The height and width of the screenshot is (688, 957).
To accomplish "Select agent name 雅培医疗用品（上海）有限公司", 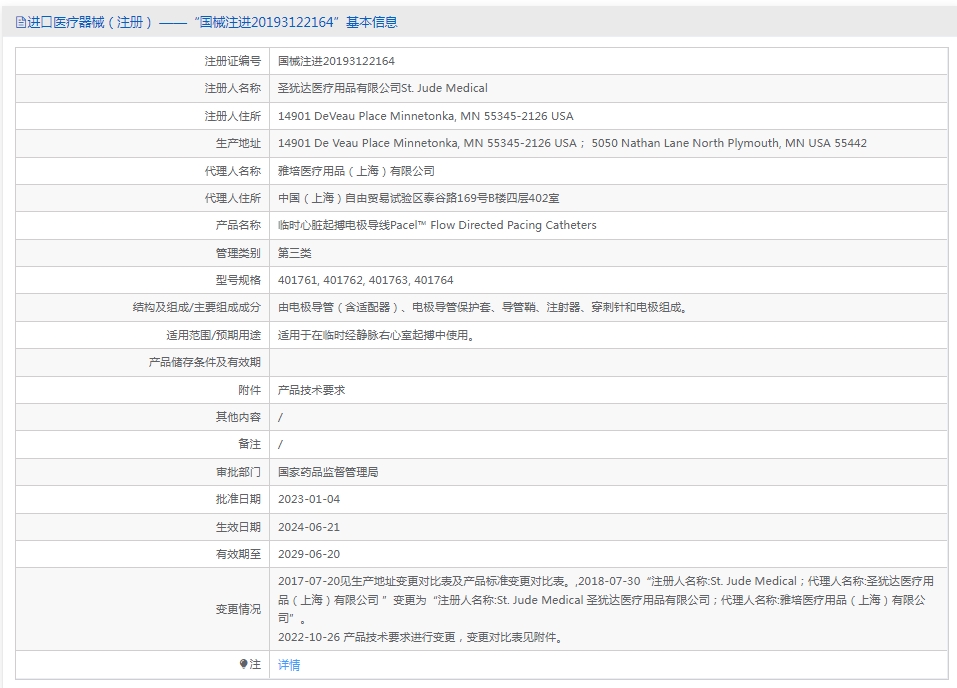I will point(356,171).
